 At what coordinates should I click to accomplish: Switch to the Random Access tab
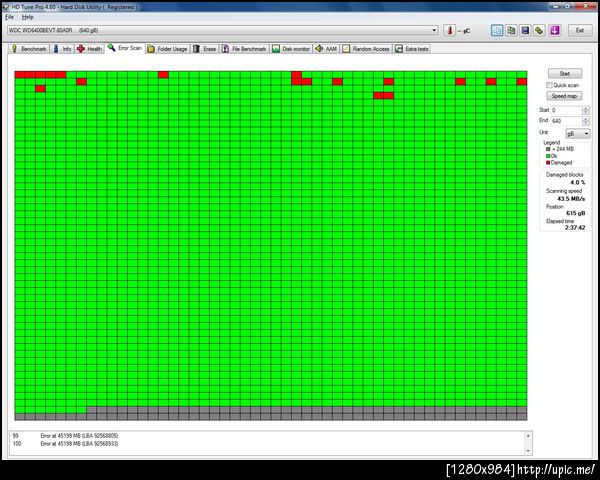click(x=366, y=49)
